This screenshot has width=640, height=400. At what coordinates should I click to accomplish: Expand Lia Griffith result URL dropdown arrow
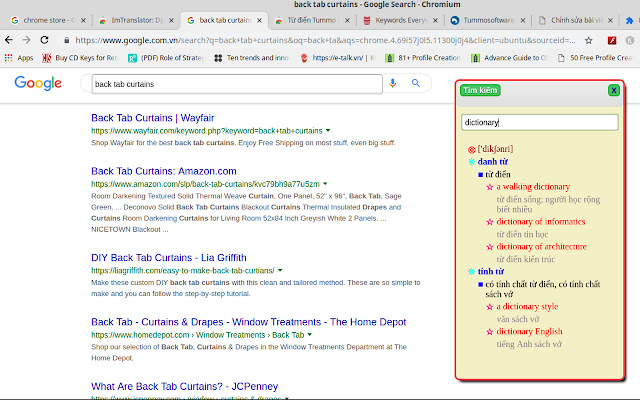(280, 270)
